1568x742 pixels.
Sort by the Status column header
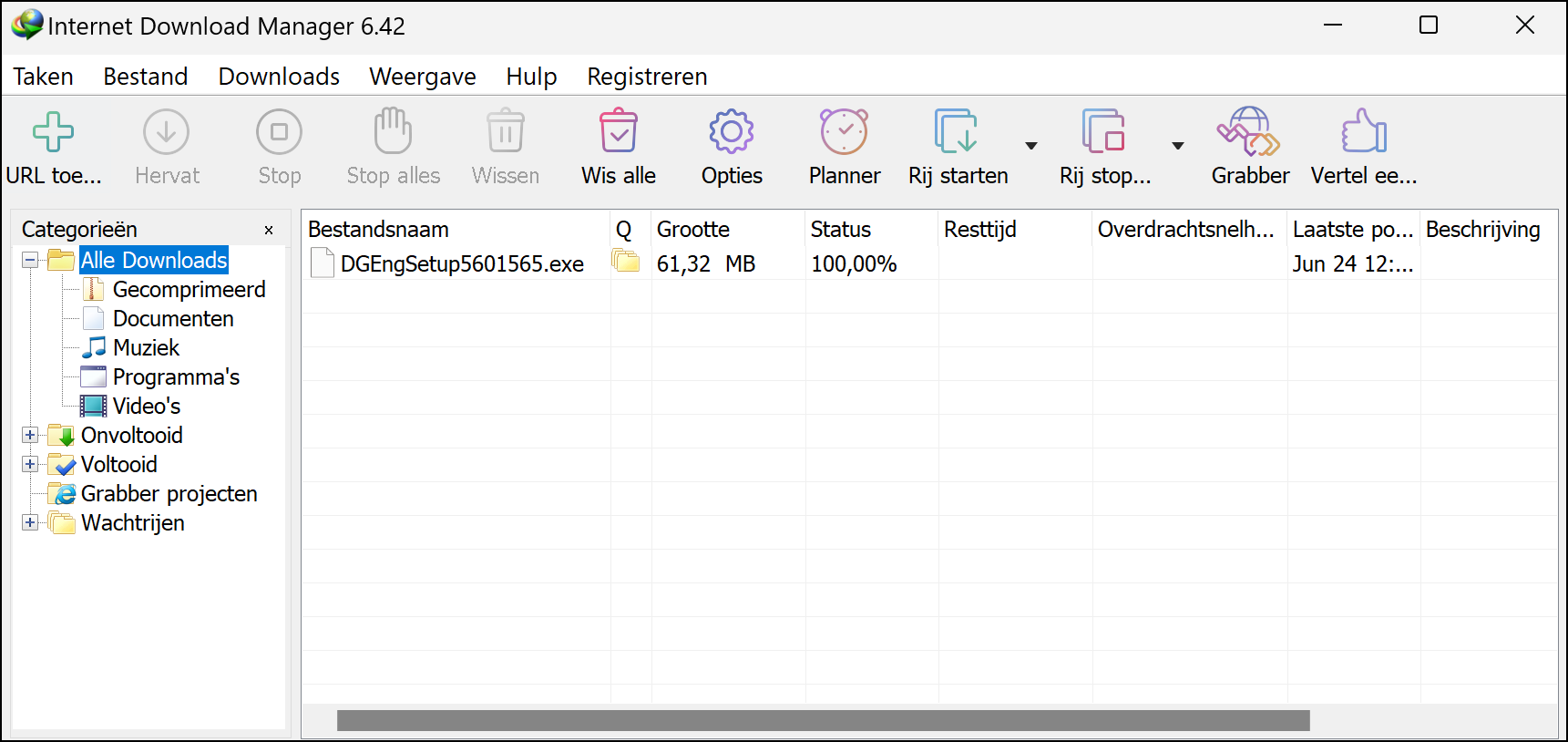coord(872,230)
